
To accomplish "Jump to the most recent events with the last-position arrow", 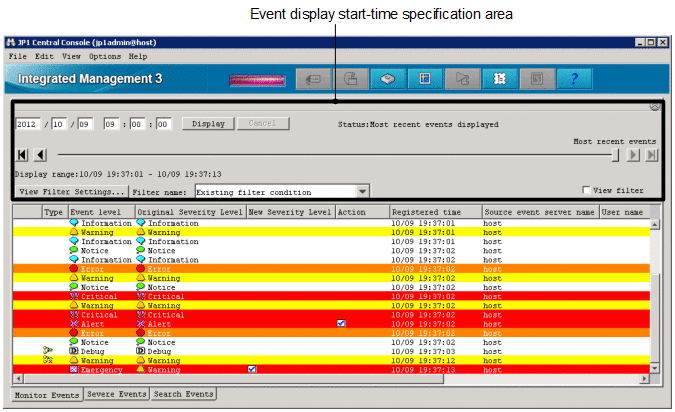I will (652, 155).
